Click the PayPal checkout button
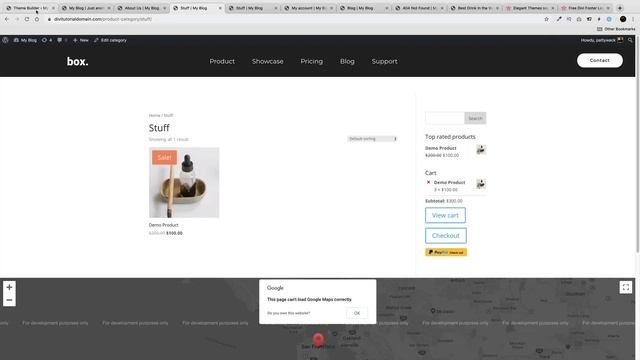 click(x=446, y=252)
